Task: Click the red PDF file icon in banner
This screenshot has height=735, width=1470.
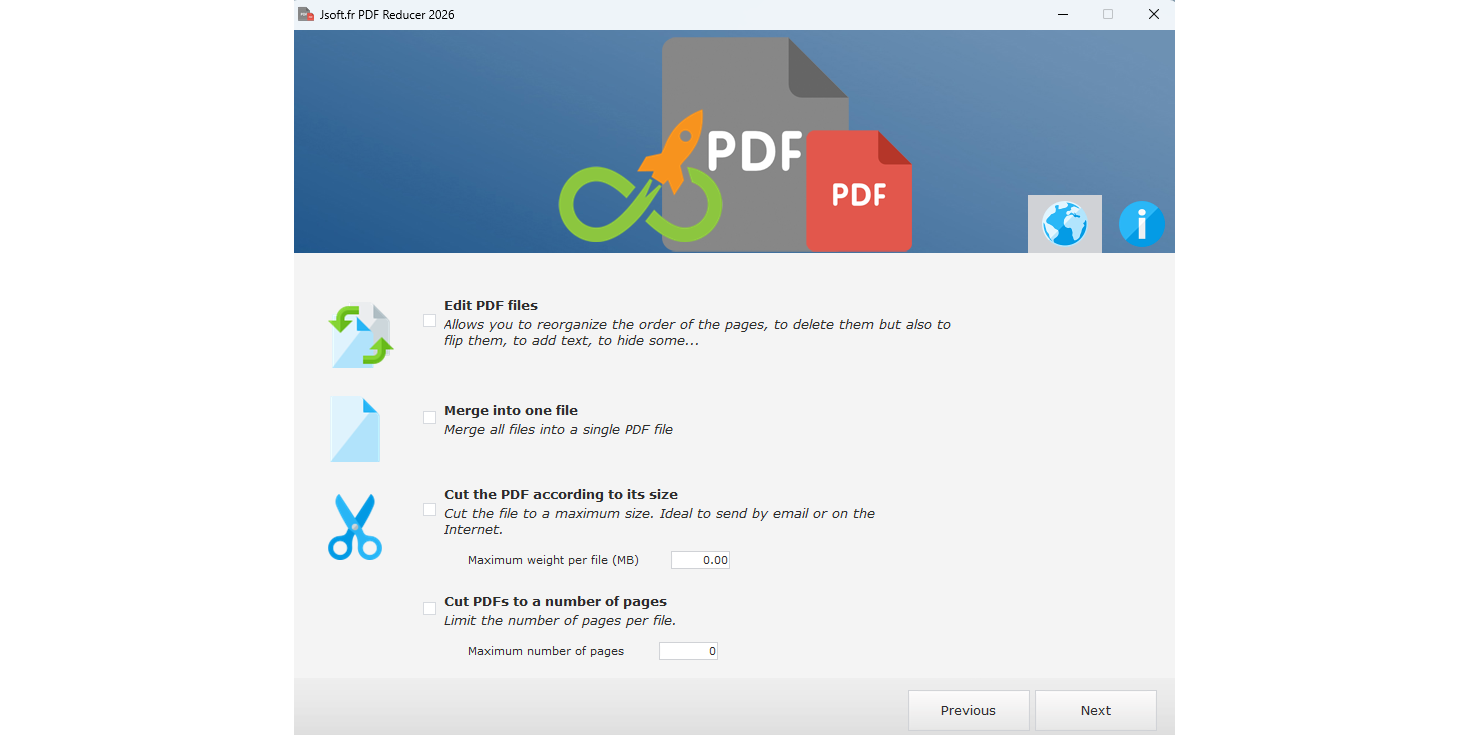Action: click(x=858, y=192)
